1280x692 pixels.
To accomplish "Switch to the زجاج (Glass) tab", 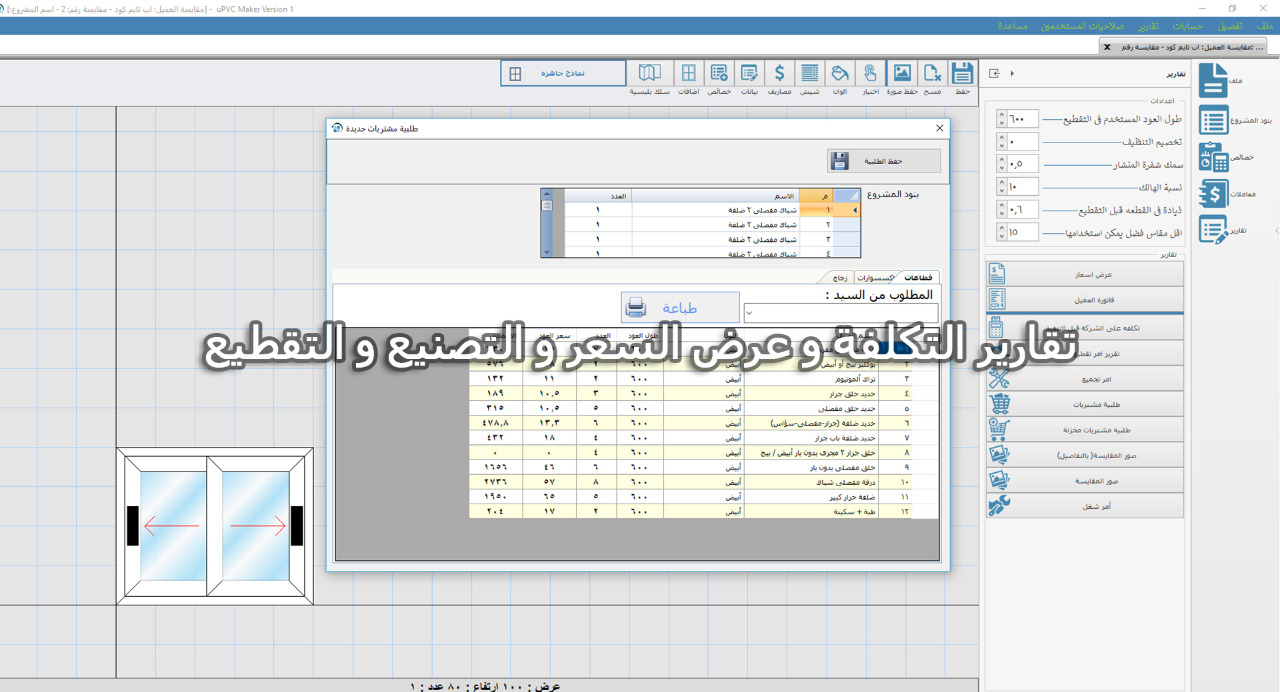I will pos(838,277).
